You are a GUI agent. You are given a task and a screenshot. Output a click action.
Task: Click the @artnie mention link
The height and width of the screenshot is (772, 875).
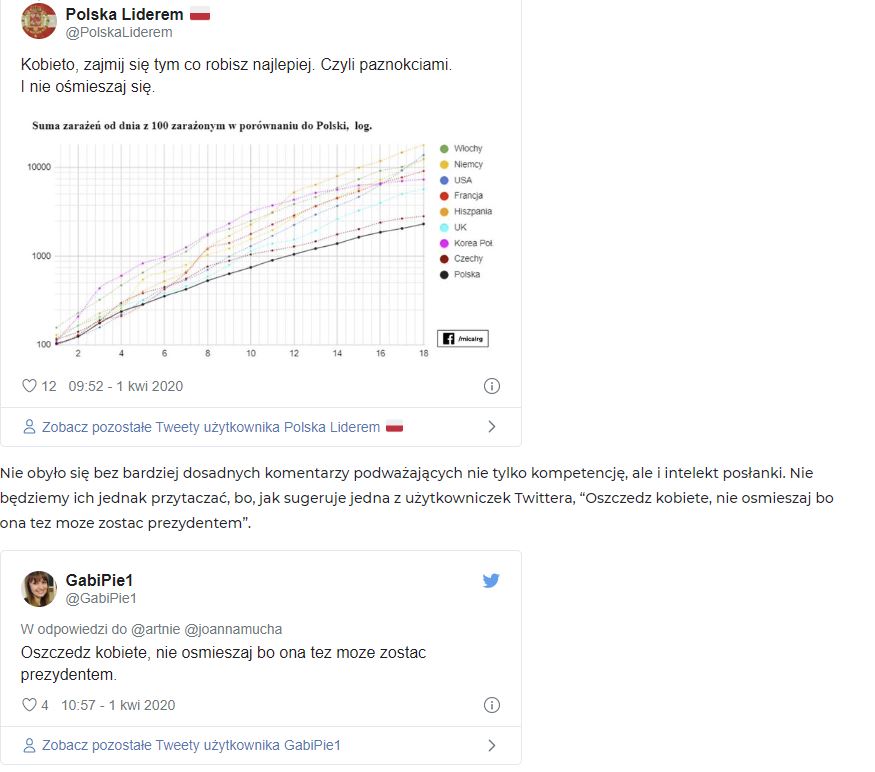[155, 629]
